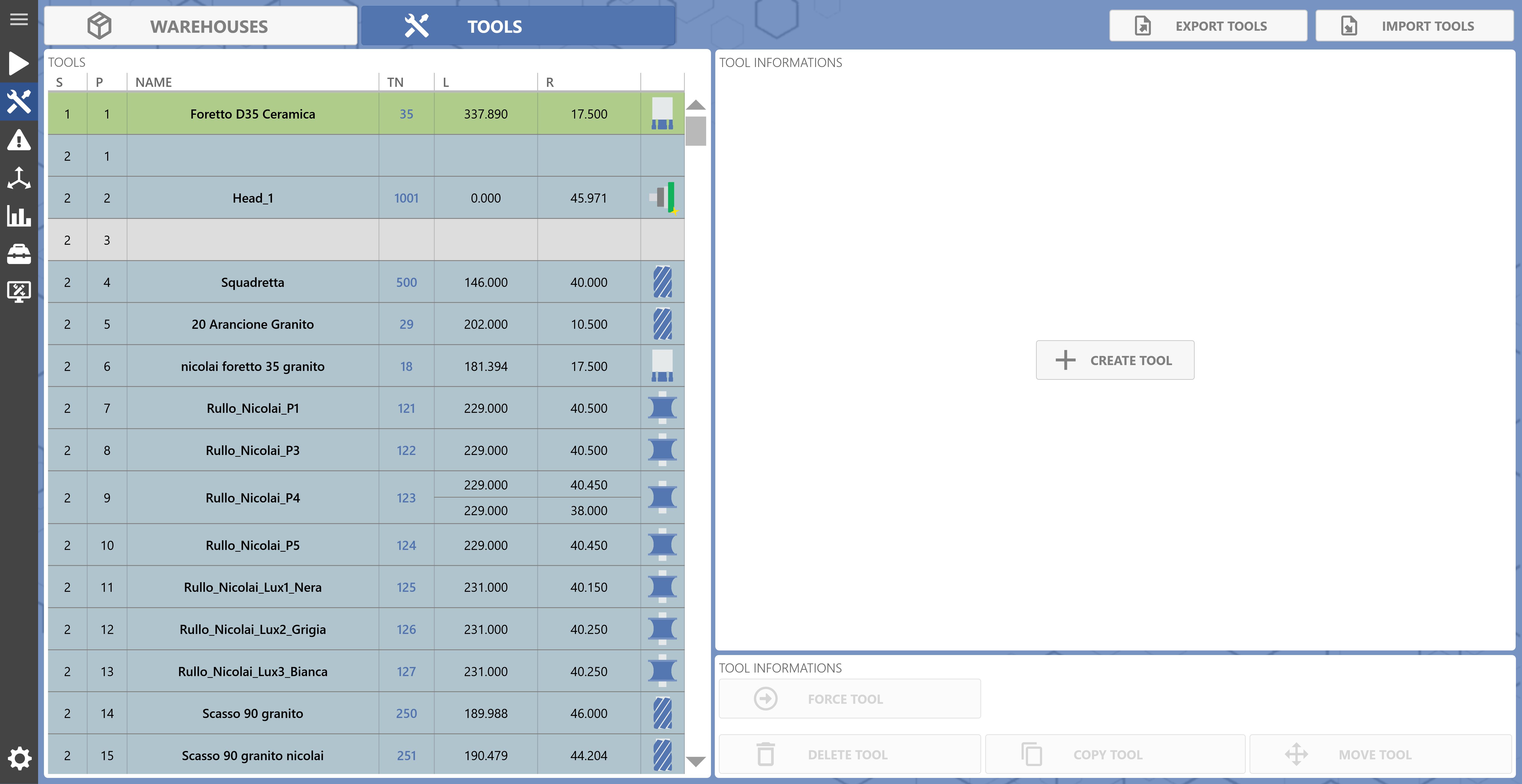Open the hamburger menu
The height and width of the screenshot is (784, 1522).
[x=19, y=20]
